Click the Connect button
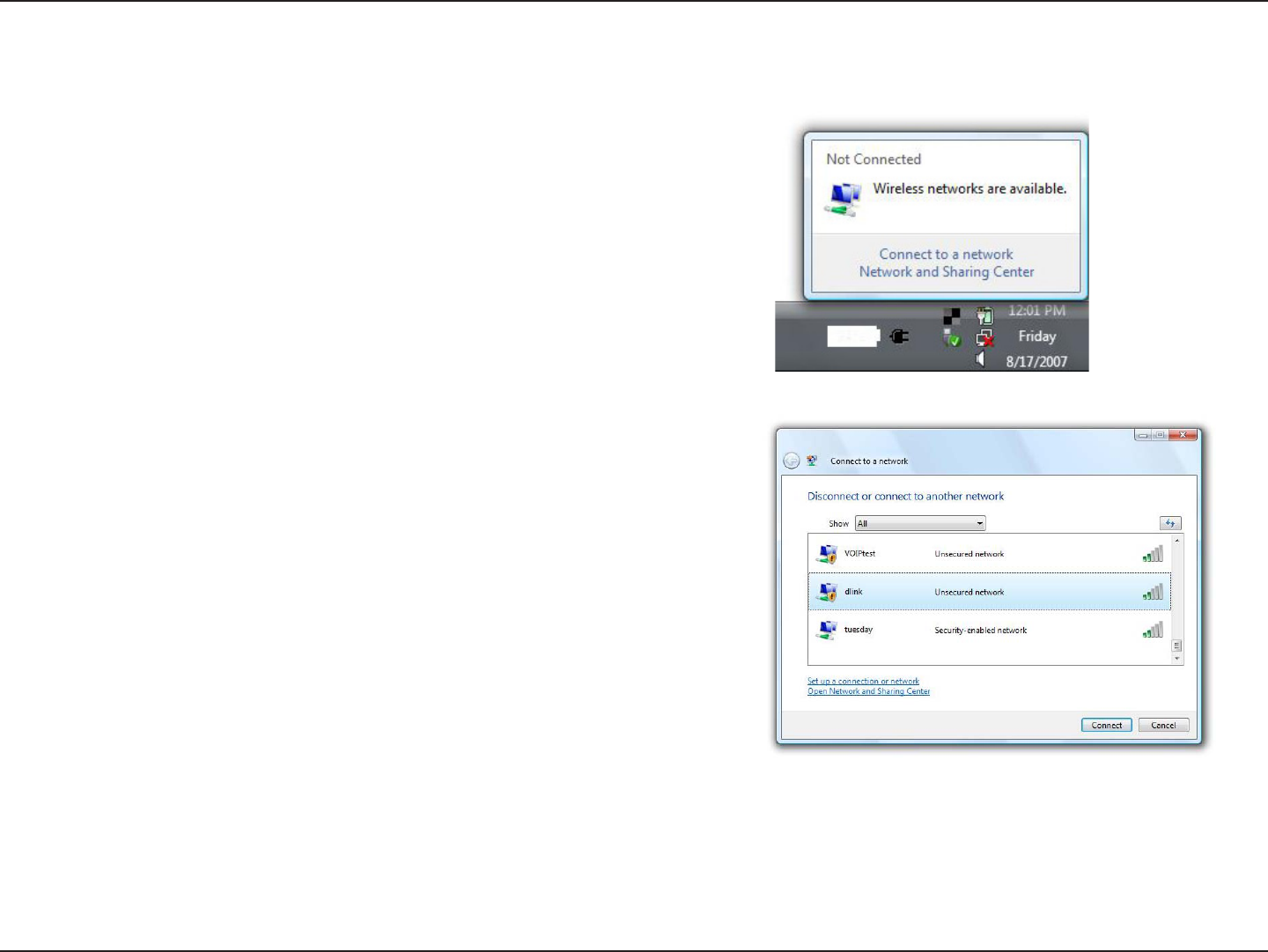The height and width of the screenshot is (952, 1268). pyautogui.click(x=1107, y=726)
